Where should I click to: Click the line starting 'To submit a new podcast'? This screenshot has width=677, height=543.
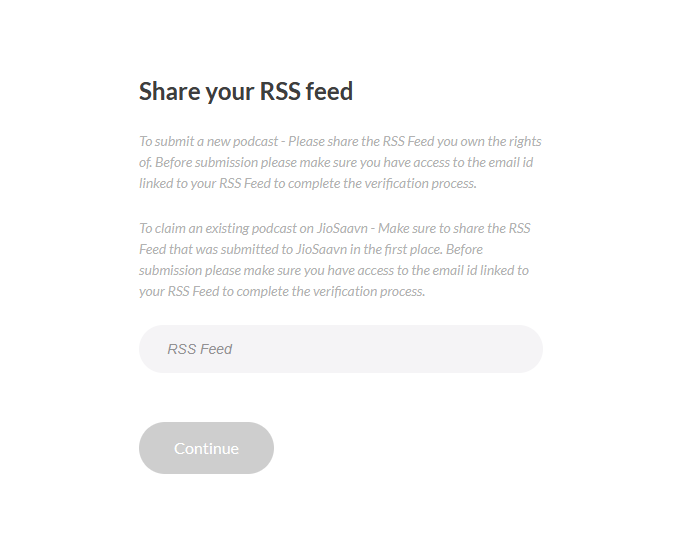[340, 142]
